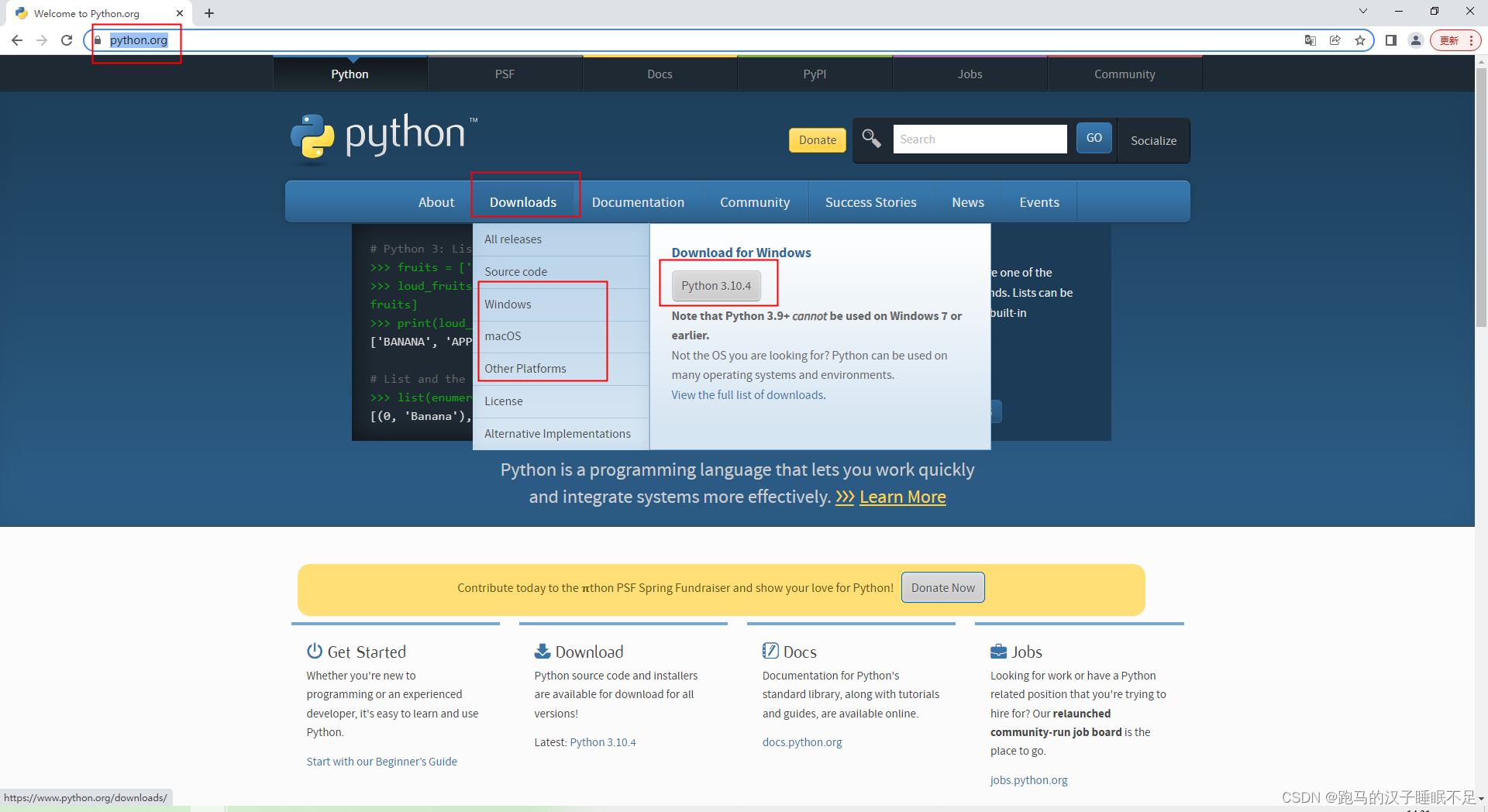Image resolution: width=1488 pixels, height=812 pixels.
Task: View the full list of downloads
Action: pos(748,395)
